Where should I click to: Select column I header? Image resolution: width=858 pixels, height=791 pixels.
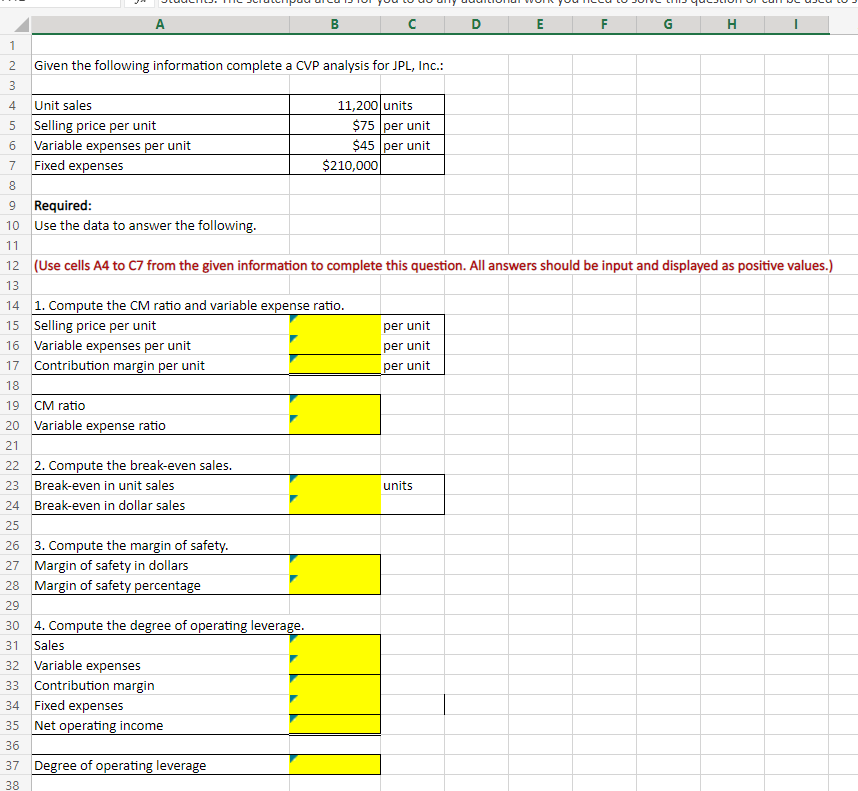pyautogui.click(x=796, y=25)
